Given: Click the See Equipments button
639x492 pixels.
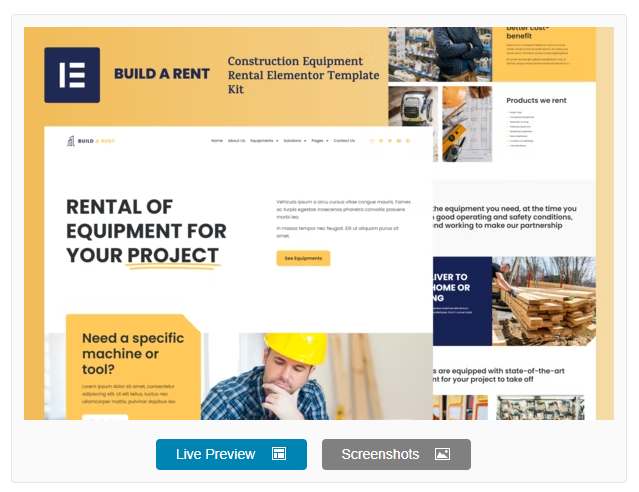Looking at the screenshot, I should [303, 258].
